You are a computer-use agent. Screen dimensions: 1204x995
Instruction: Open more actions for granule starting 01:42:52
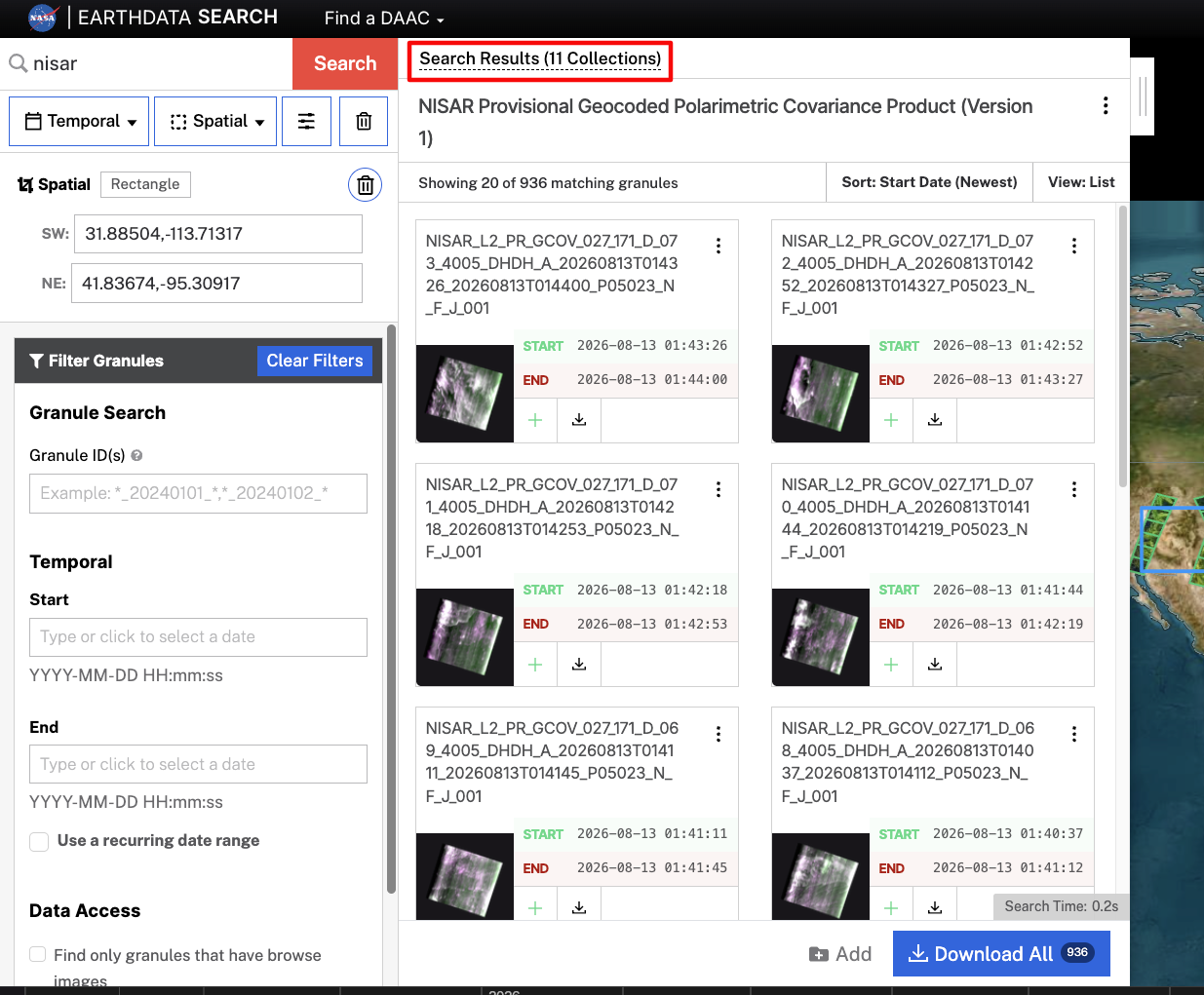point(1074,247)
